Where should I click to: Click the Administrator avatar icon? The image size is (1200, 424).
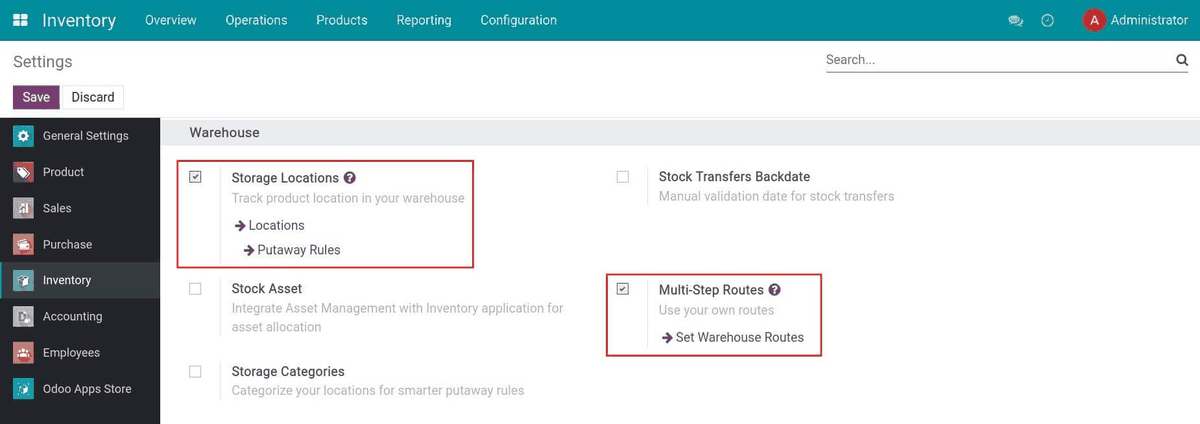coord(1094,20)
